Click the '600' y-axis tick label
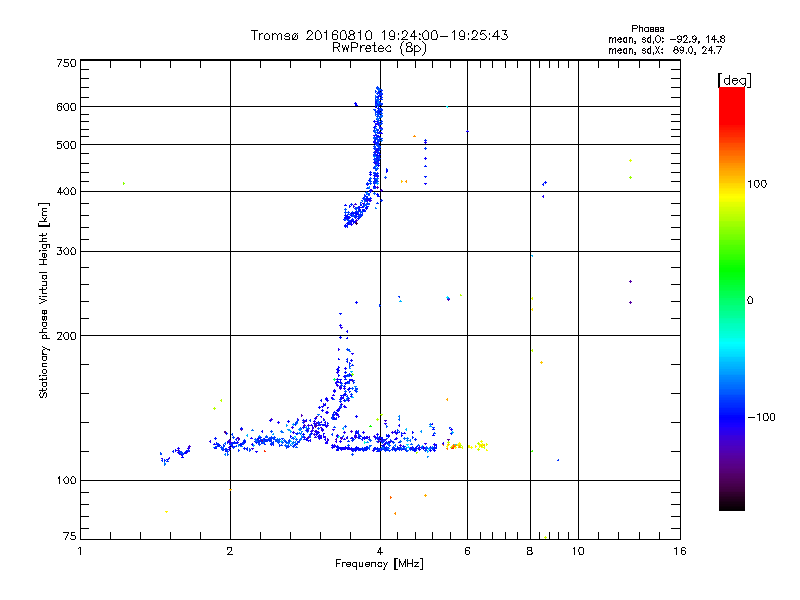Image resolution: width=800 pixels, height=600 pixels. 66,107
